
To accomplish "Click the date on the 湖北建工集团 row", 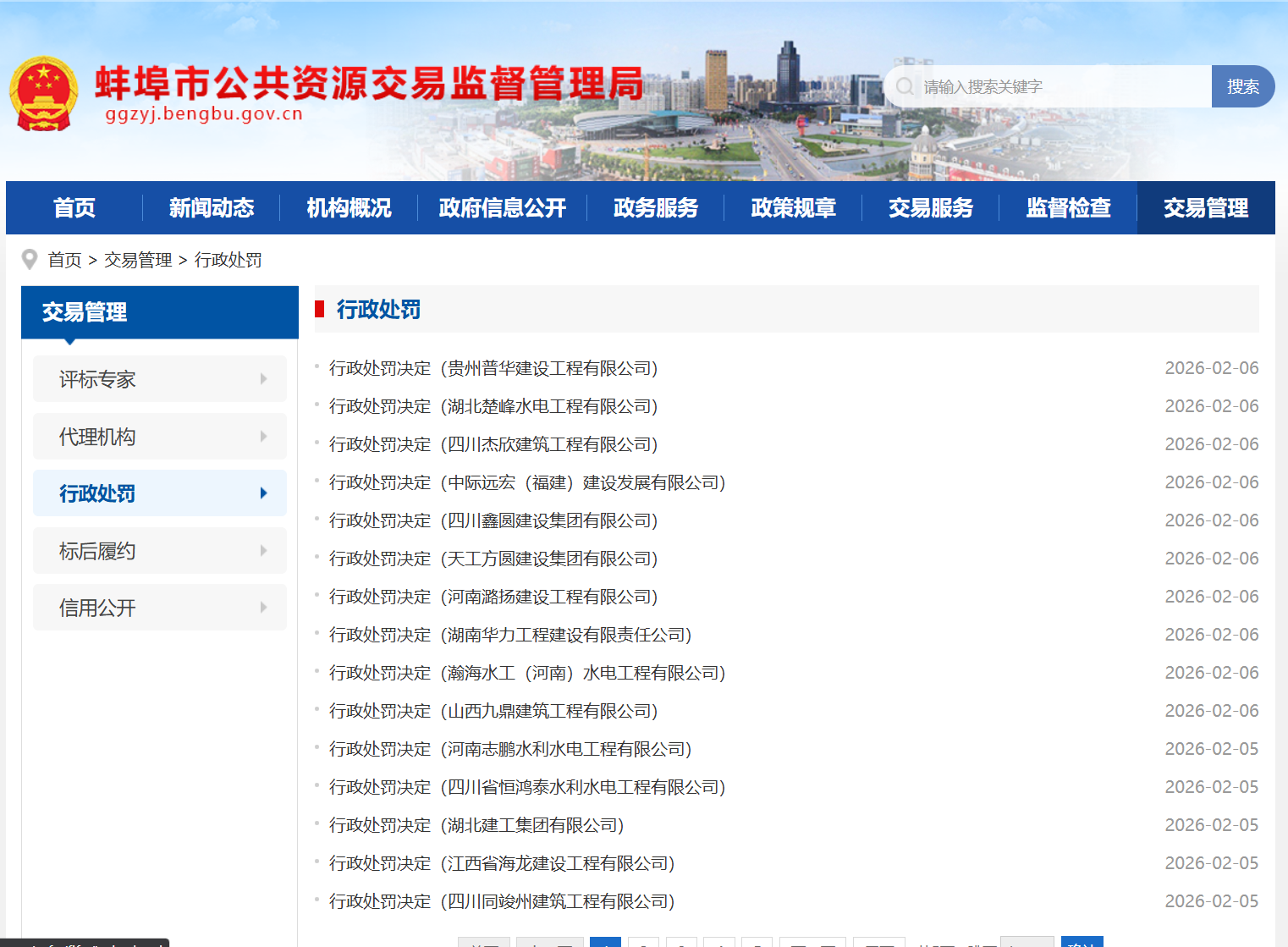I will coord(1212,825).
